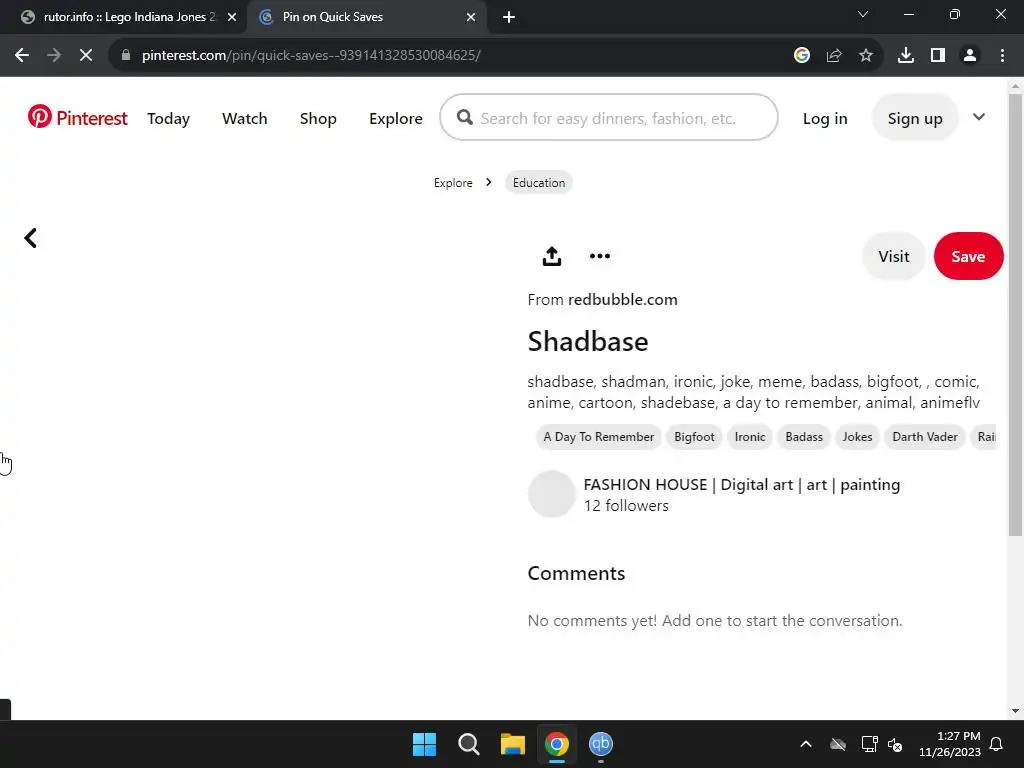Show hidden system tray icons
1024x768 pixels.
[806, 744]
